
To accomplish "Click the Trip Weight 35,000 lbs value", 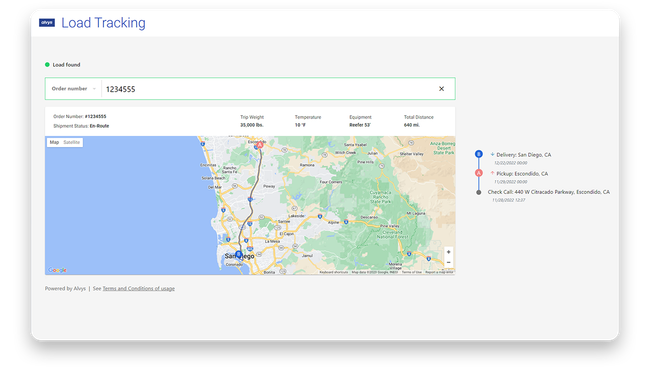I will click(252, 125).
